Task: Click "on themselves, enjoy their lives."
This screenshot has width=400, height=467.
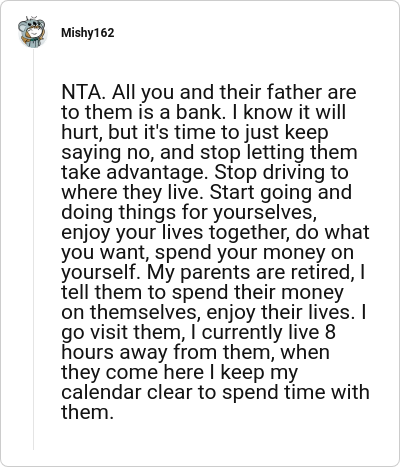Action: coord(209,312)
